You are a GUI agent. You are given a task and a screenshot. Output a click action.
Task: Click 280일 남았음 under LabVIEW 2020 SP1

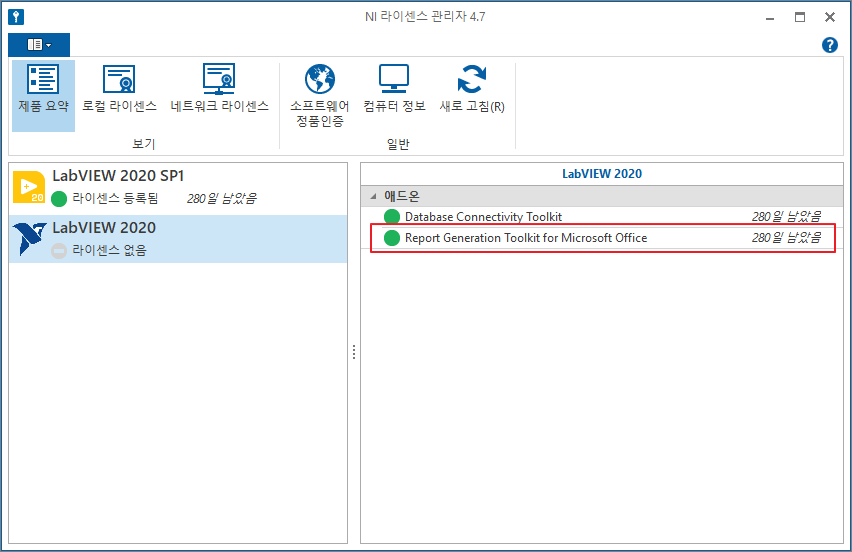click(x=221, y=198)
